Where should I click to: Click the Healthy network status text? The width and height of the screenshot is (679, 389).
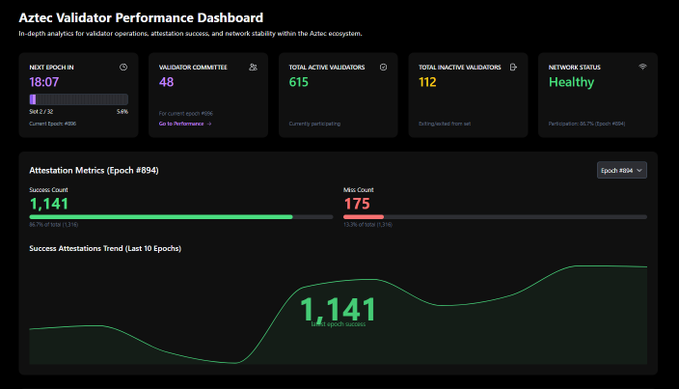click(x=571, y=82)
